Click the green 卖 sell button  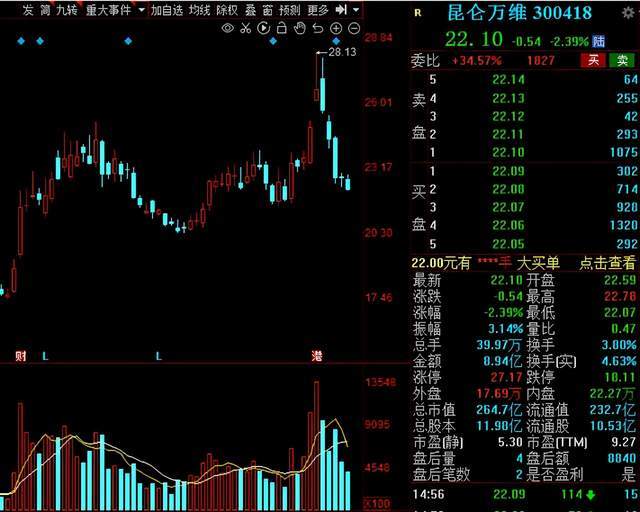click(x=622, y=60)
